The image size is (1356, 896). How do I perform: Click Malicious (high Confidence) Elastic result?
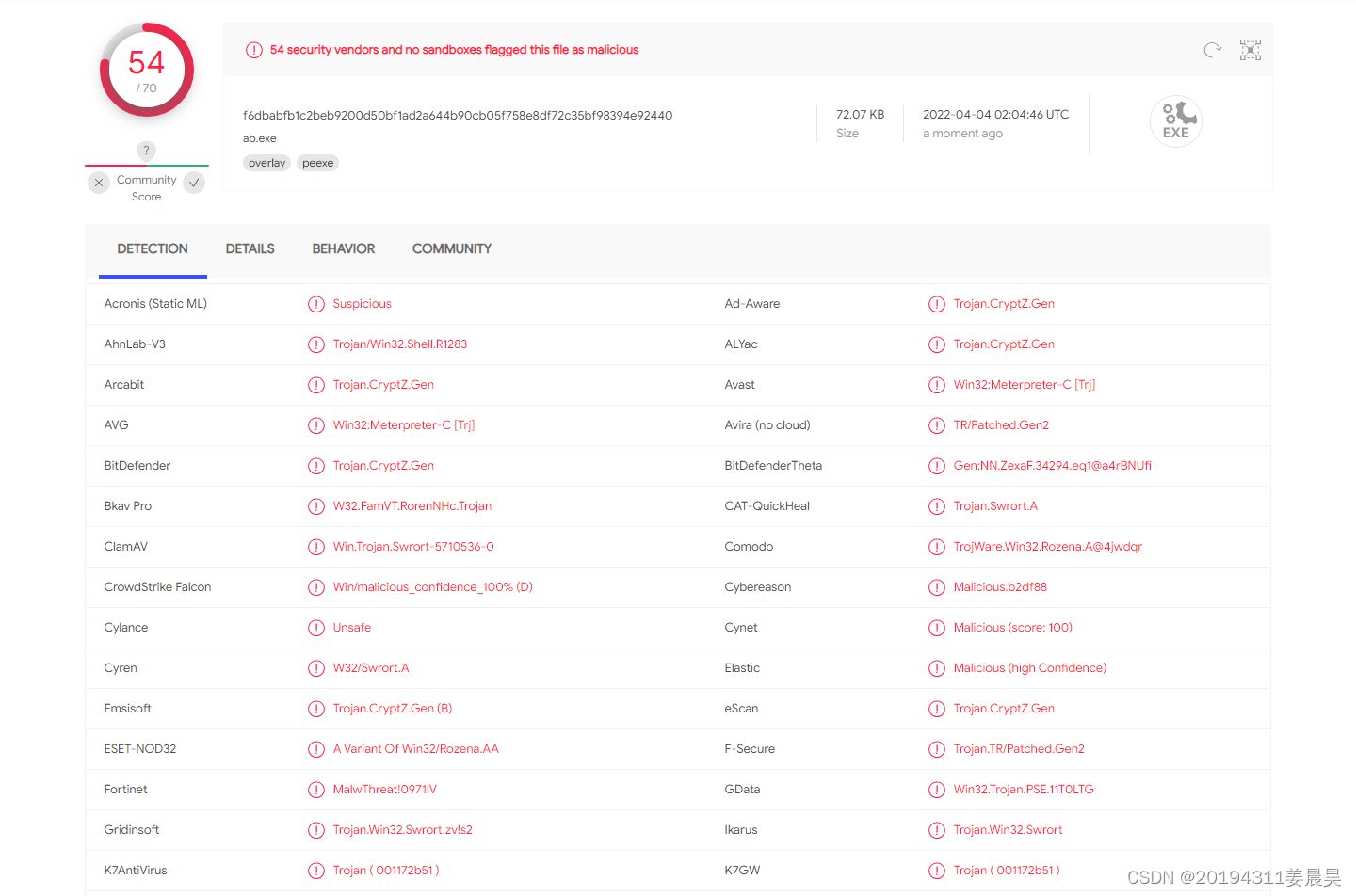point(1030,668)
